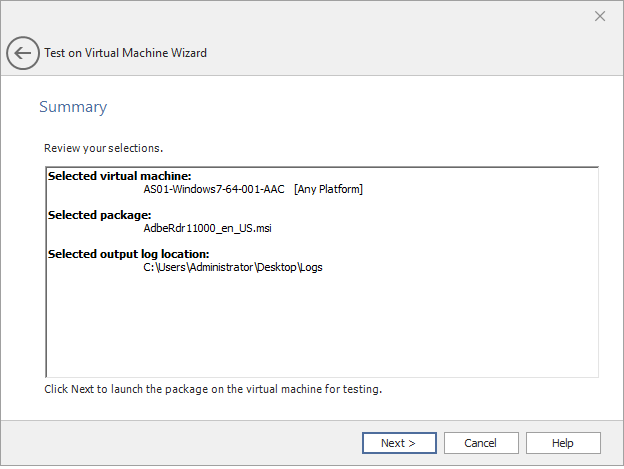
Task: Click the Summary heading
Action: [73, 107]
